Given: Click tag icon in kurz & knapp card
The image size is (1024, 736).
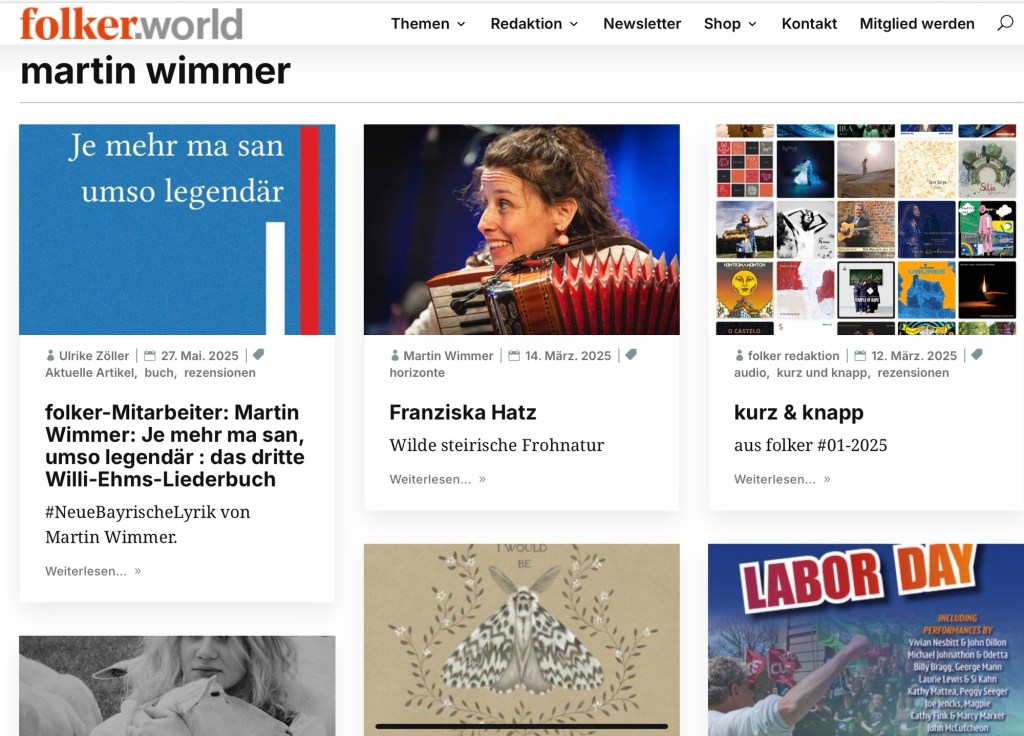Looking at the screenshot, I should tap(976, 355).
